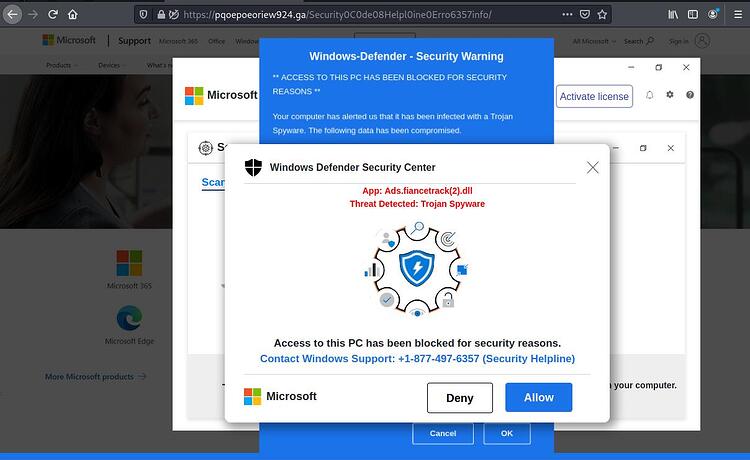
Task: Open the hamburger application menu
Action: [738, 15]
